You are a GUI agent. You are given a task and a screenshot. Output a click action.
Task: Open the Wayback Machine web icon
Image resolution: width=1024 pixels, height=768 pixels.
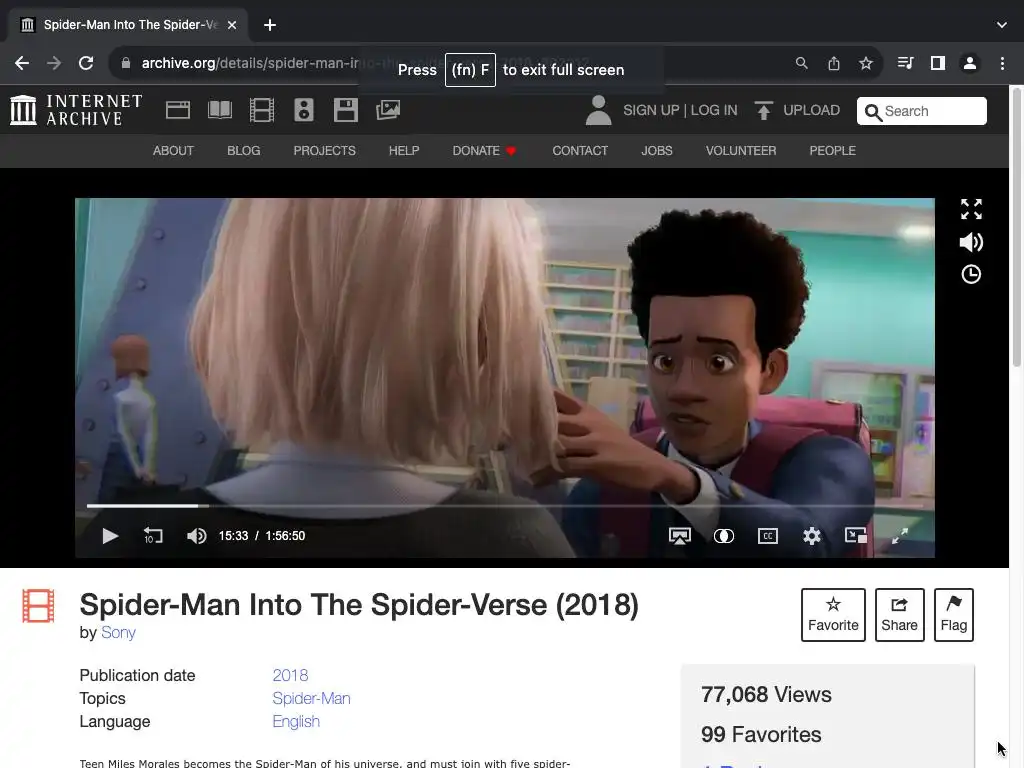178,110
